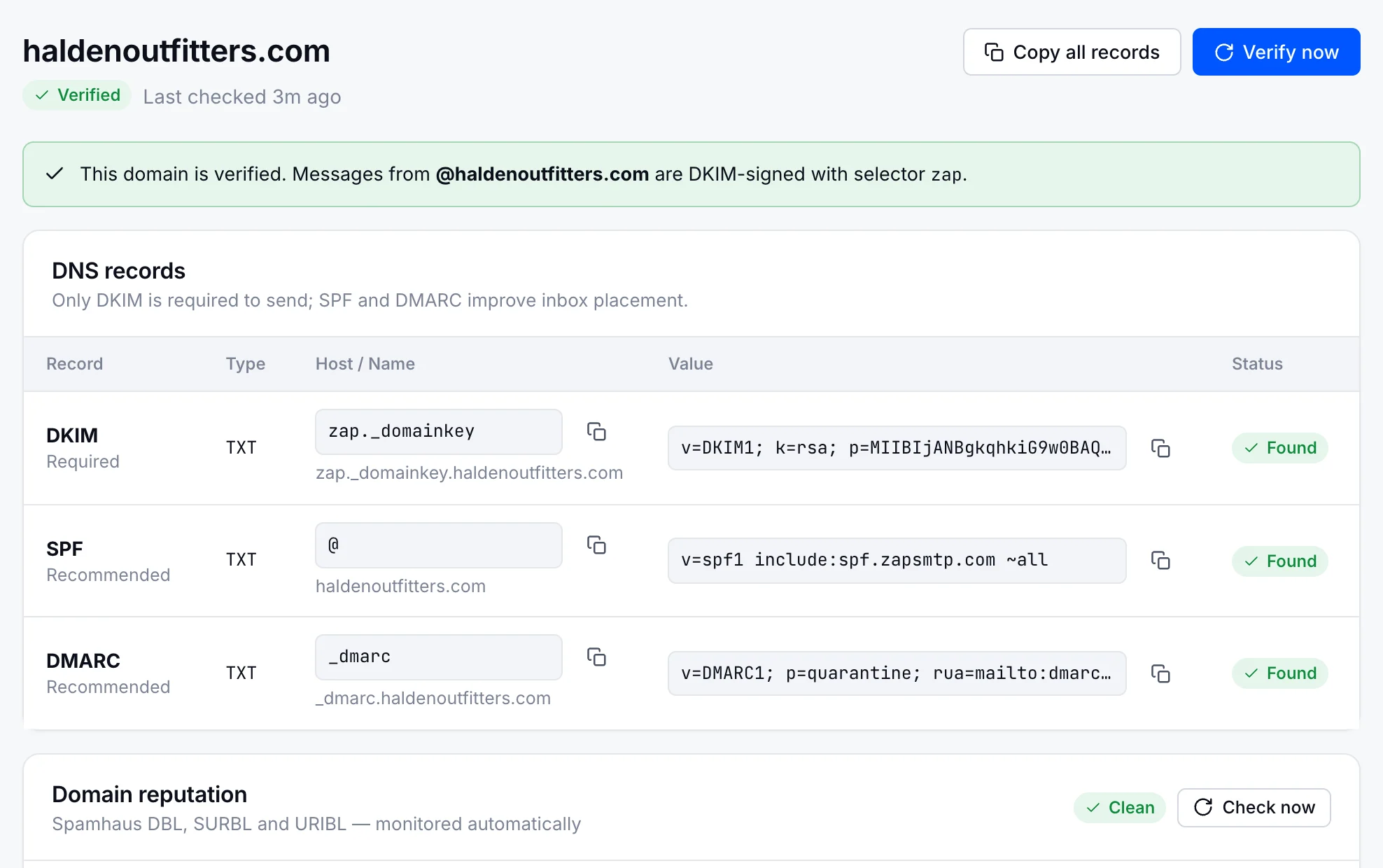
Task: Click the Found status in DMARC row
Action: [1280, 673]
